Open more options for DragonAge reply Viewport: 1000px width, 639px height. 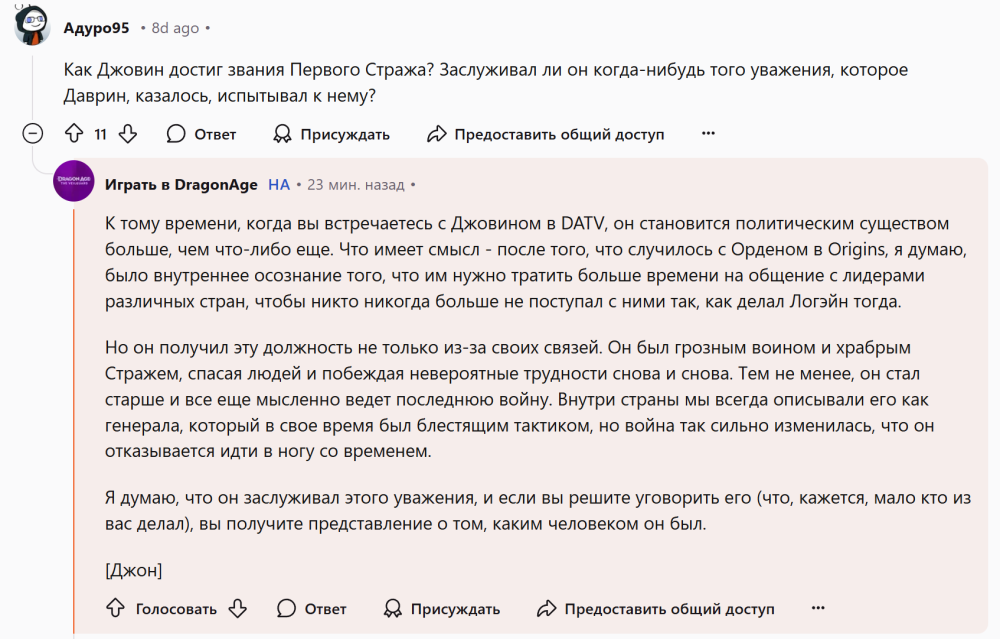tap(818, 607)
